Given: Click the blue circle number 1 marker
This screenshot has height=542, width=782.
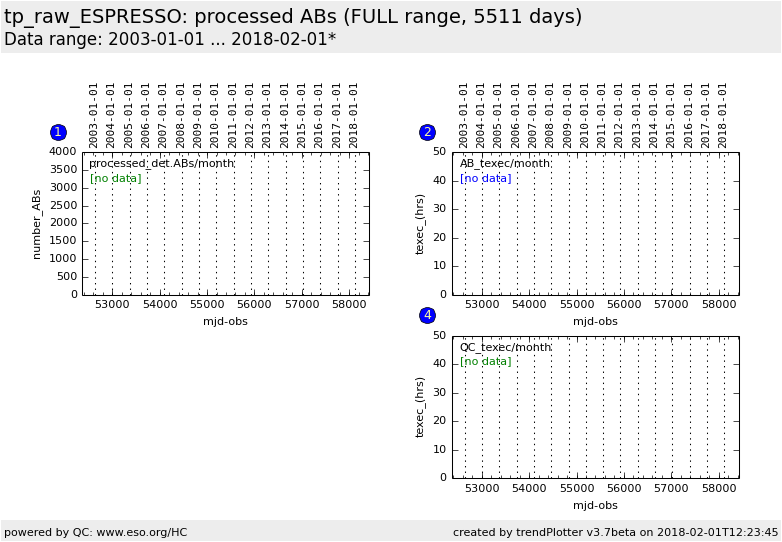Looking at the screenshot, I should [x=58, y=132].
